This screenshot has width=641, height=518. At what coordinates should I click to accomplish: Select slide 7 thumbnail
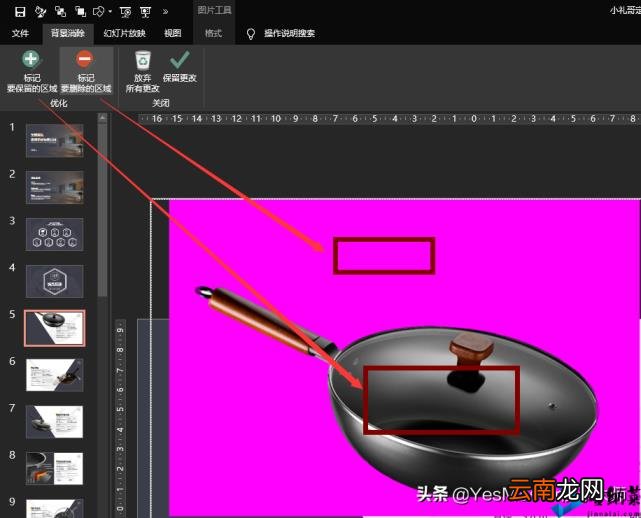55,422
